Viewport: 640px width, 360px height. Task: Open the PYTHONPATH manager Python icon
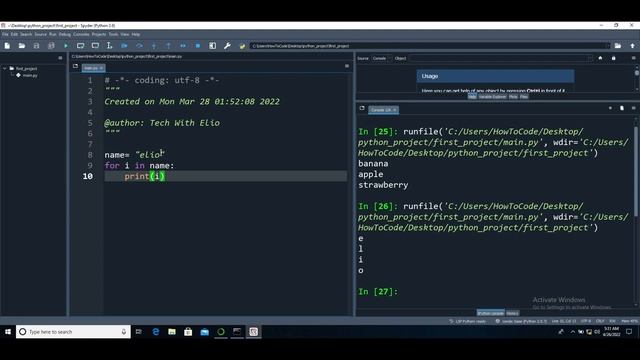(242, 46)
